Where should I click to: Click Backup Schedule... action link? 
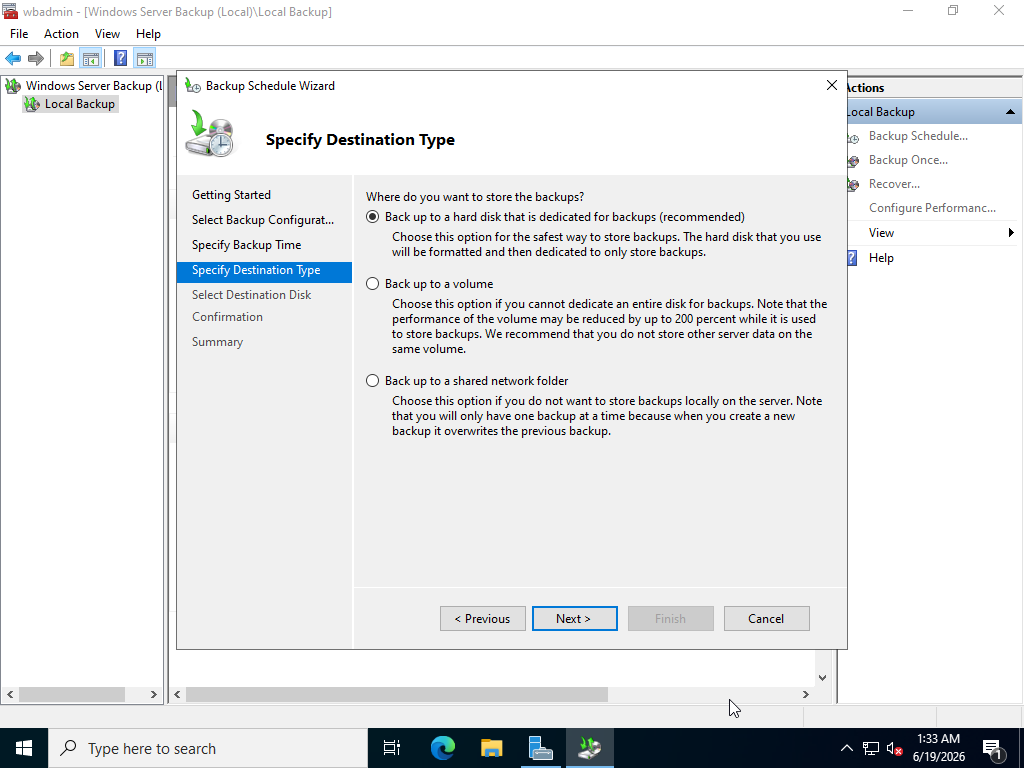click(918, 136)
